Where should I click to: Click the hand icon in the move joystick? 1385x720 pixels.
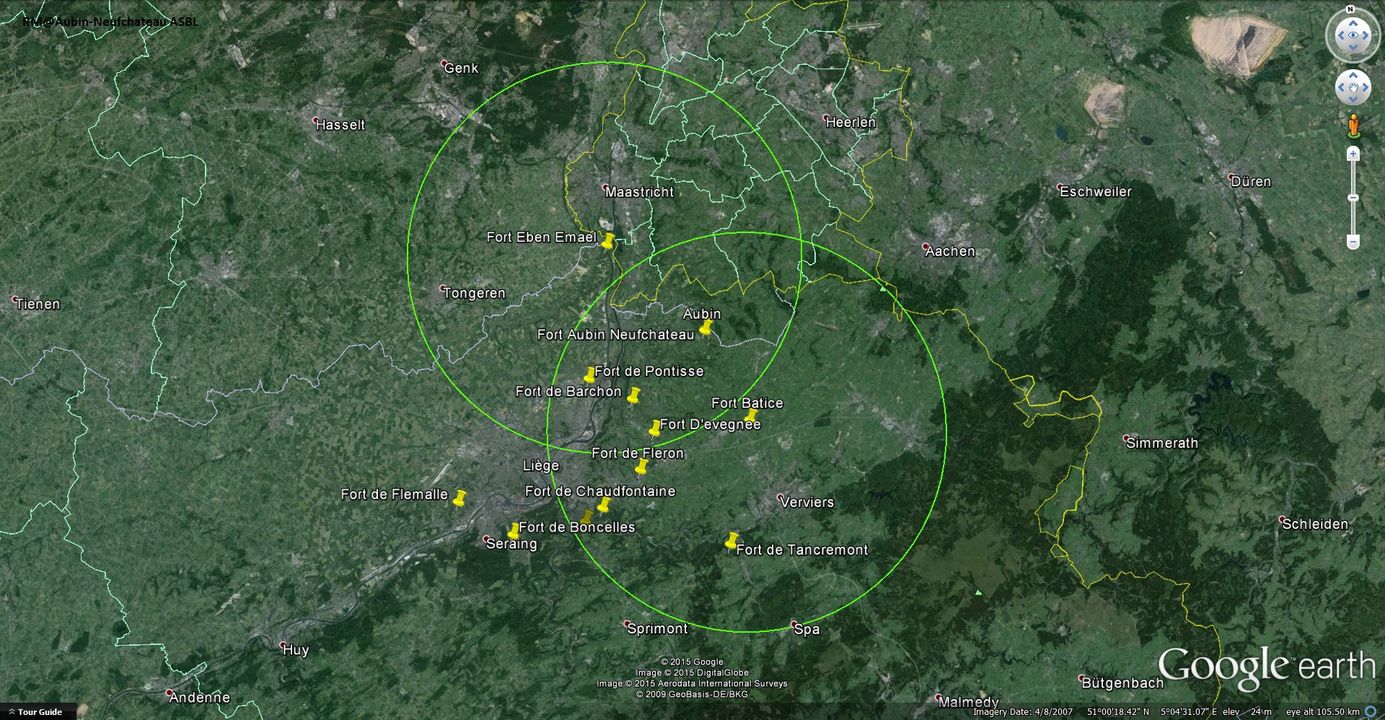[1352, 88]
